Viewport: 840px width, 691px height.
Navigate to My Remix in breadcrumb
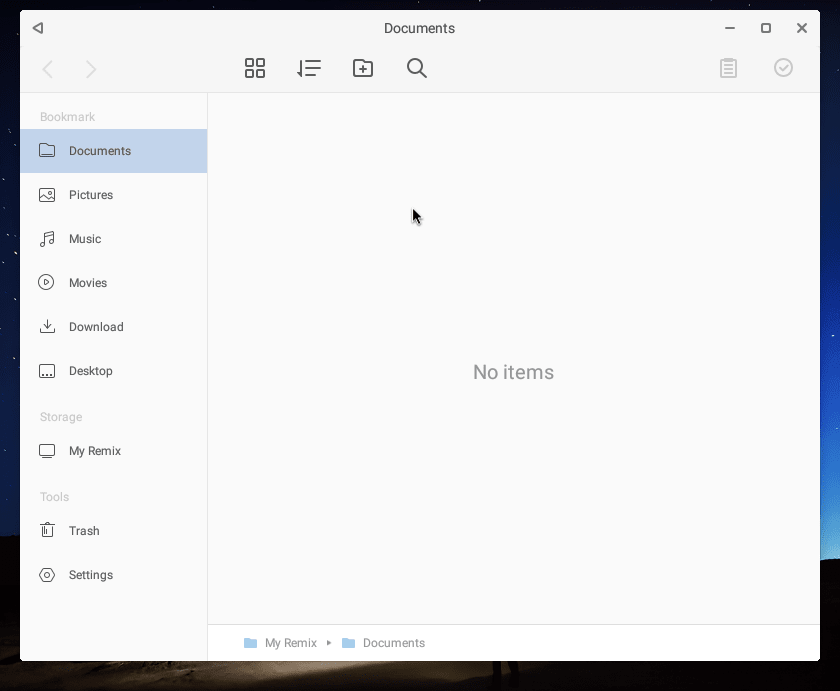pyautogui.click(x=280, y=643)
